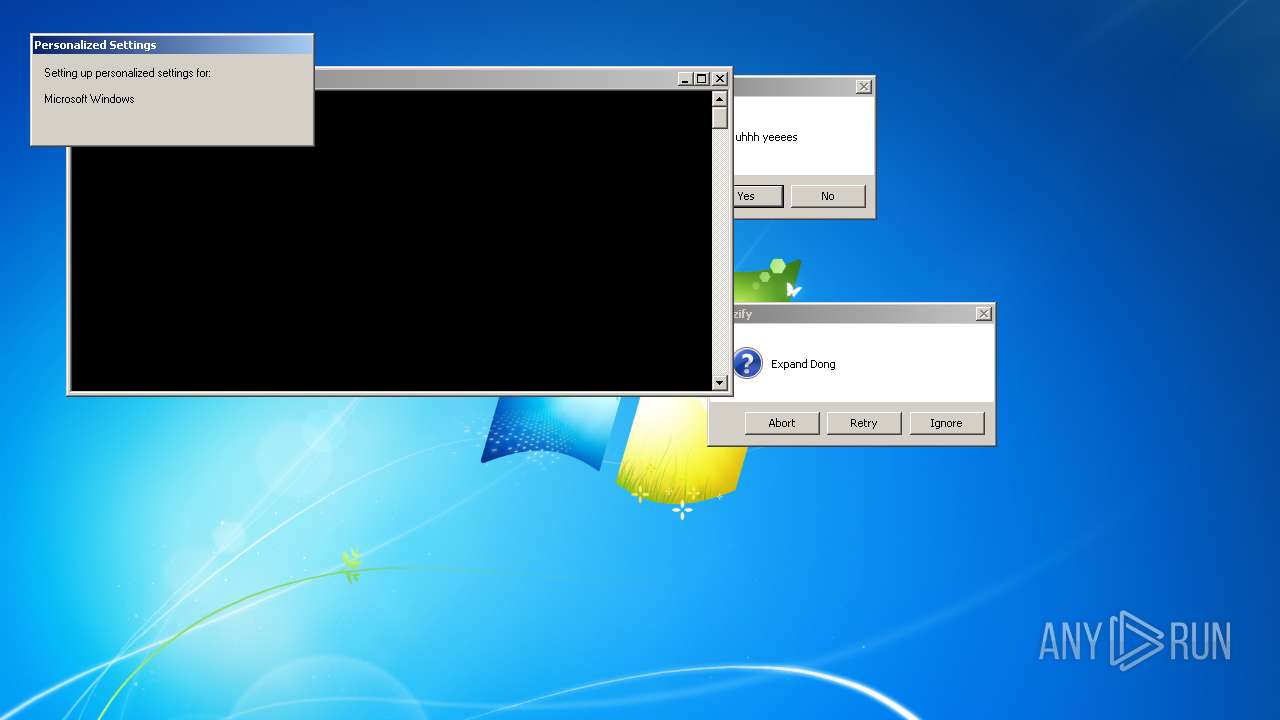
Task: Click Ignore in the Expand Dong dialog
Action: (946, 423)
